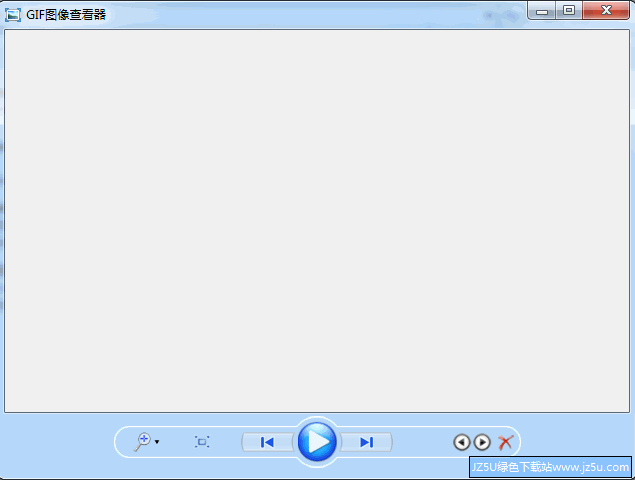The image size is (635, 481).
Task: Click the zoom magnifier icon
Action: [x=143, y=442]
